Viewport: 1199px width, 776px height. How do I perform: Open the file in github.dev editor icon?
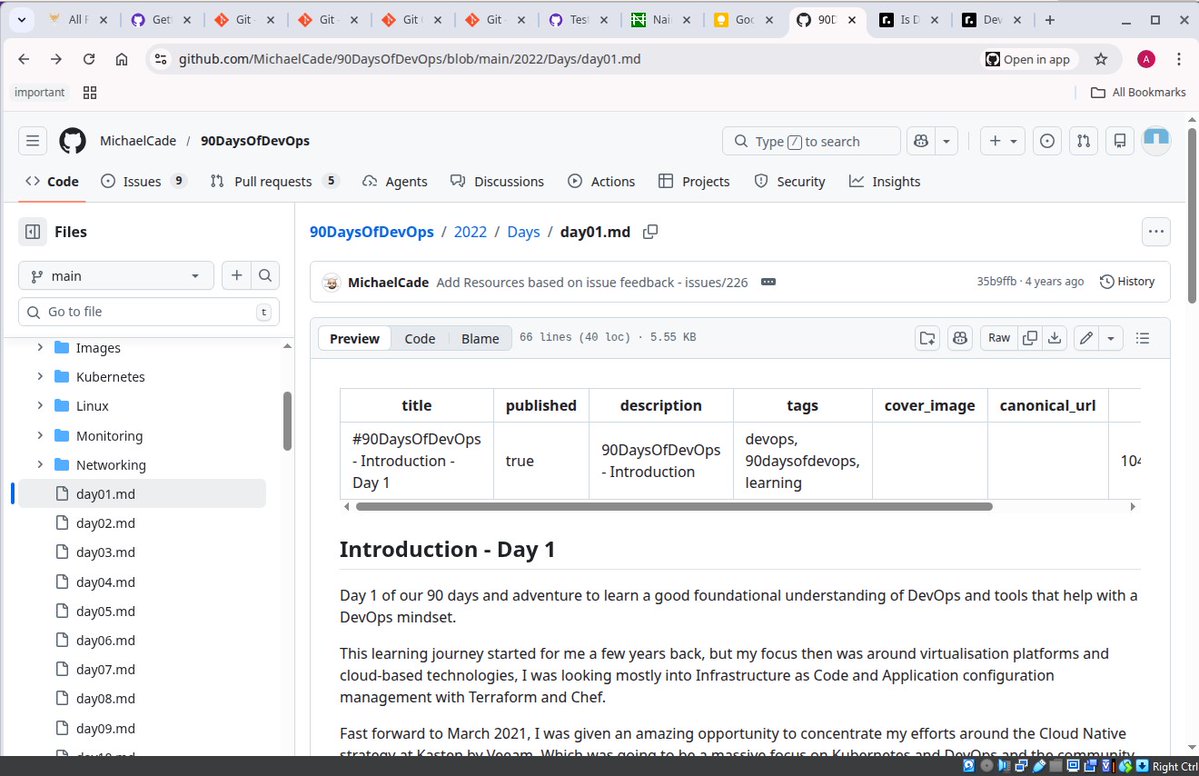(x=928, y=338)
